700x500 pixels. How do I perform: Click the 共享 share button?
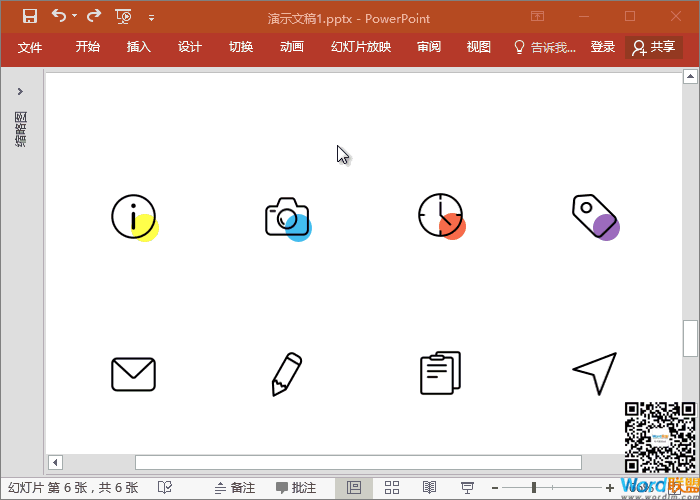tap(654, 47)
